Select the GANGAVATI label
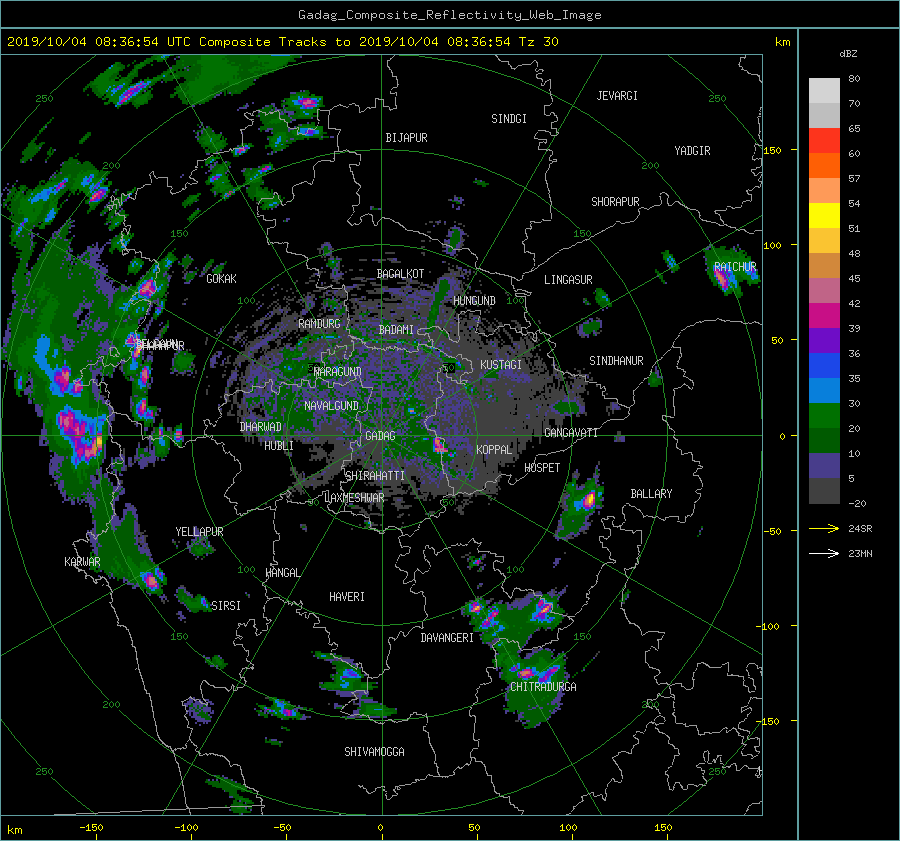900x841 pixels. [571, 432]
